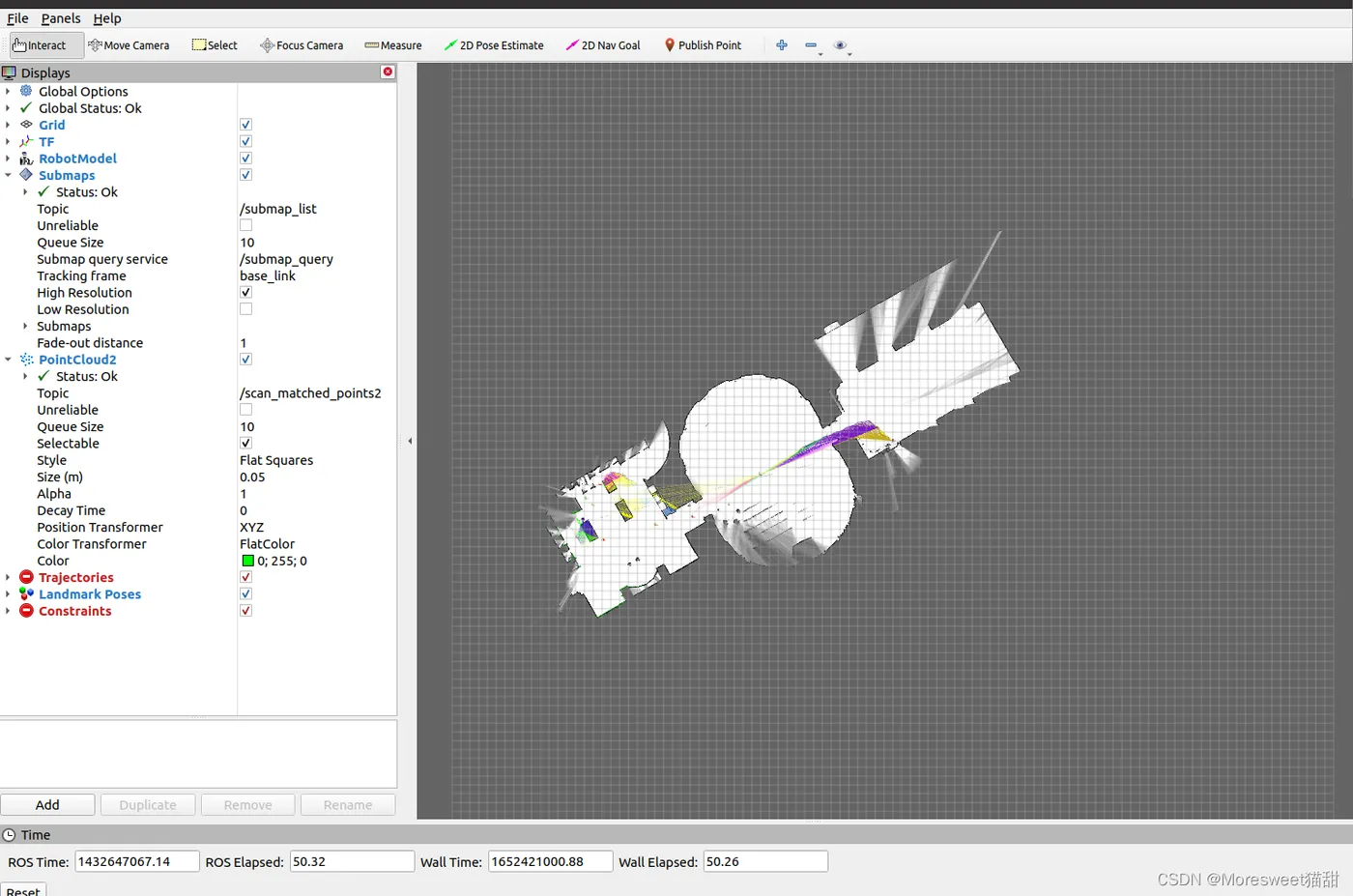Expand the Grid tree item
Image resolution: width=1353 pixels, height=896 pixels.
click(x=8, y=125)
